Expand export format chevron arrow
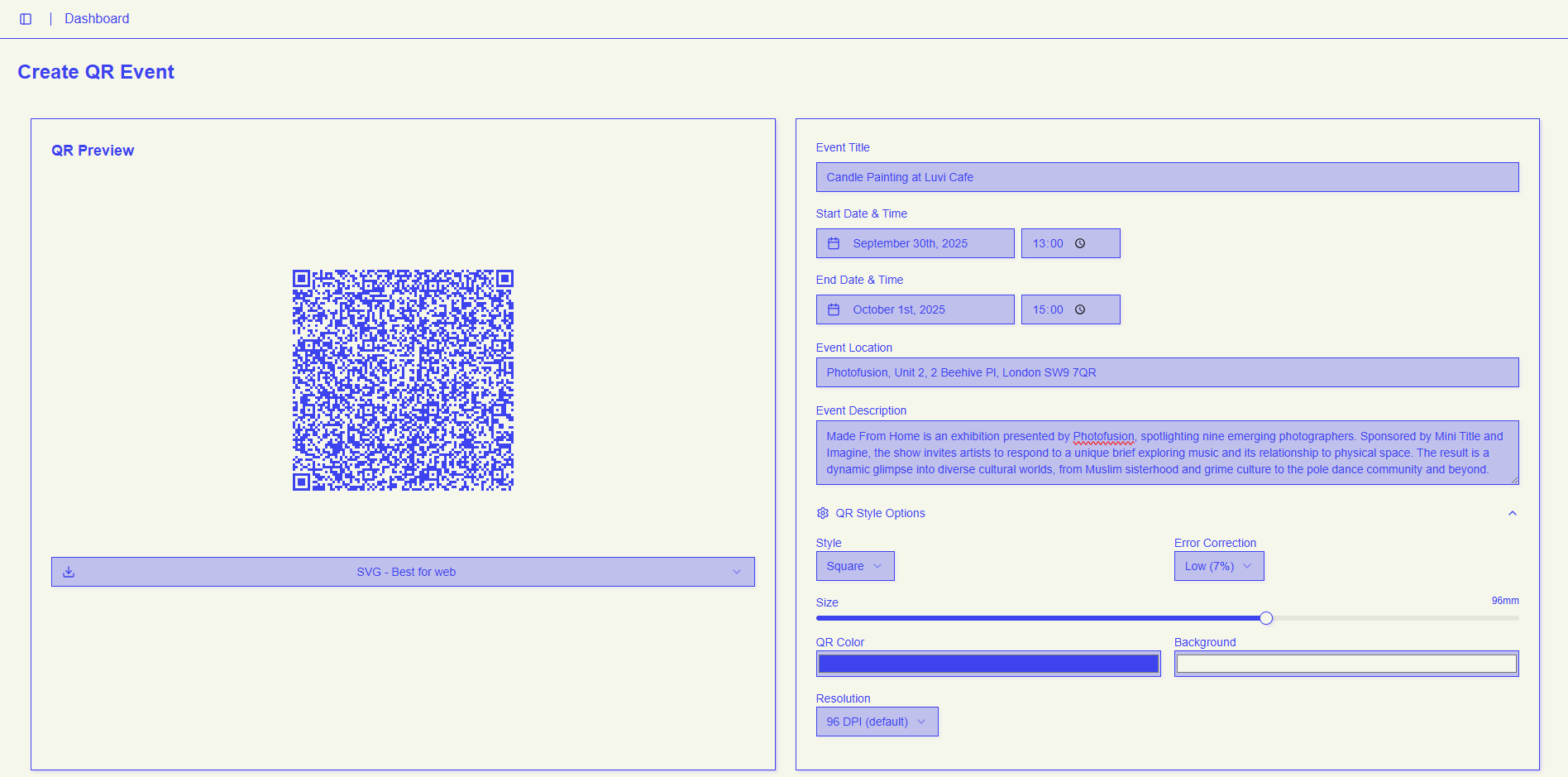Image resolution: width=1568 pixels, height=777 pixels. tap(737, 572)
